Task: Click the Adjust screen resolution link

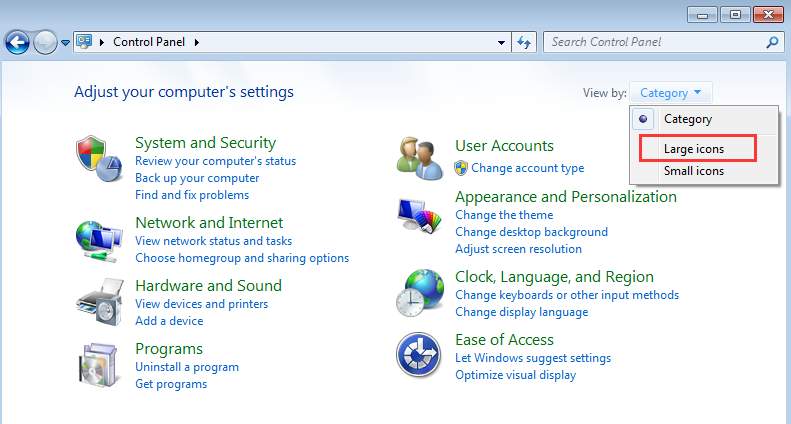Action: 518,249
